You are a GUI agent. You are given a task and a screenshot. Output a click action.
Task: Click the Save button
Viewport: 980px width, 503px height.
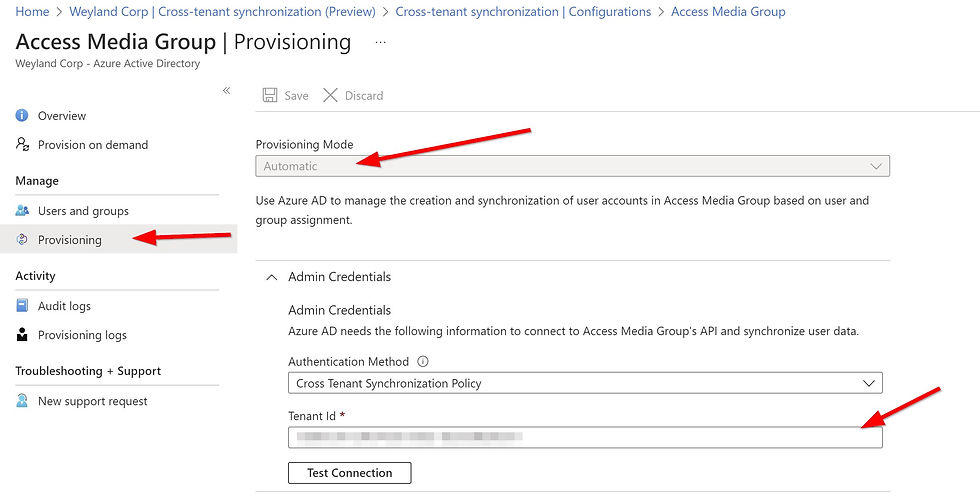tap(286, 96)
